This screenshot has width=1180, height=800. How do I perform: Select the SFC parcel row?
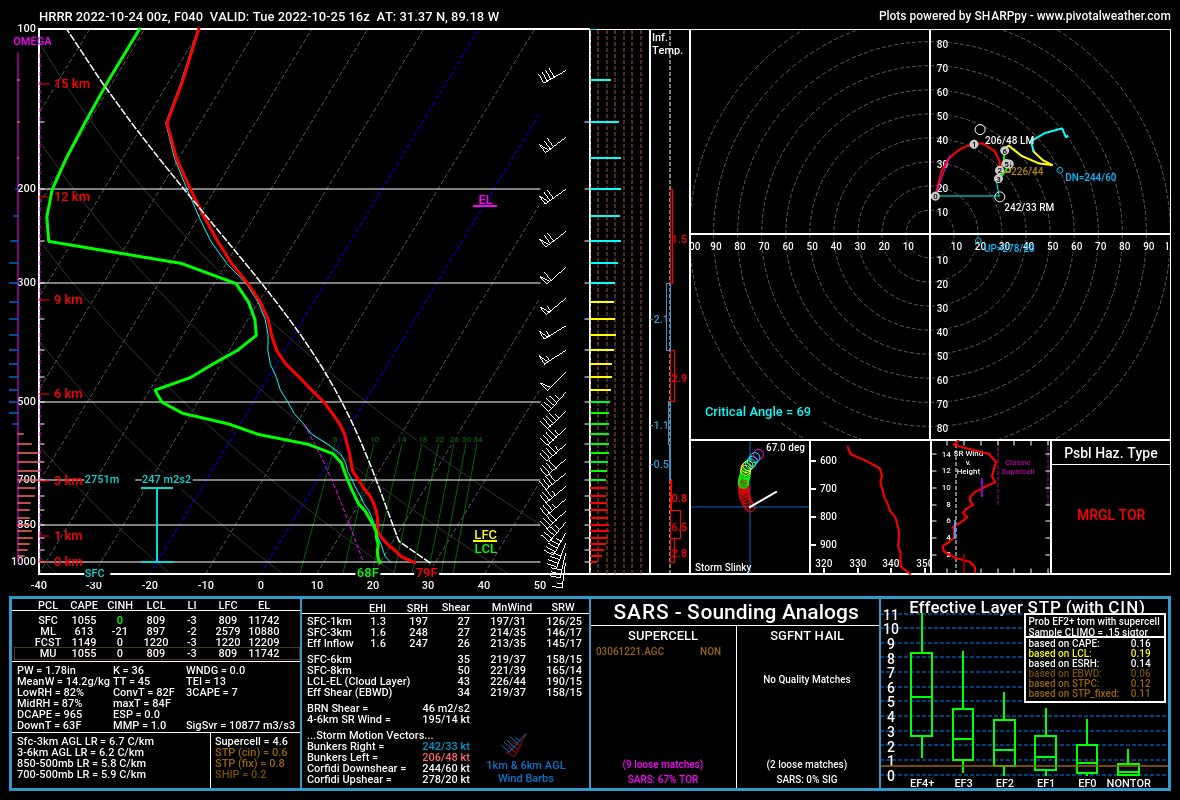pyautogui.click(x=157, y=621)
